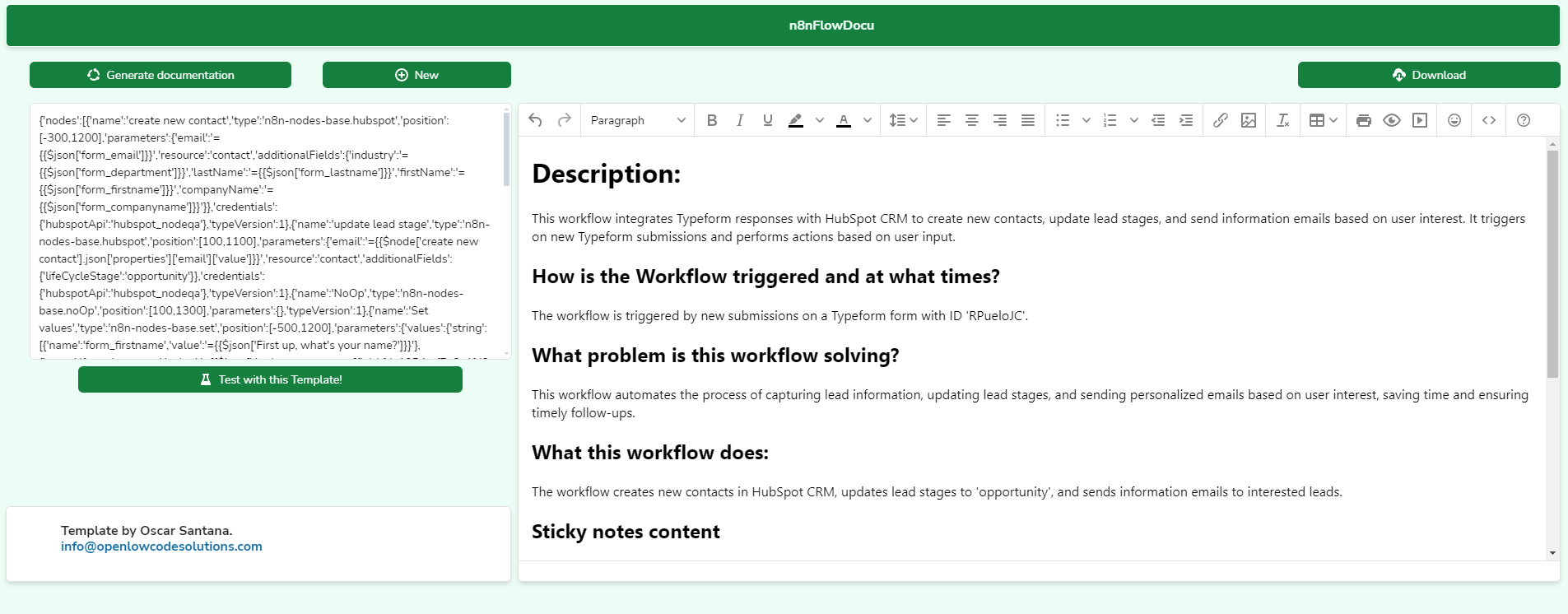Click the undo arrow icon
1568x614 pixels.
[535, 120]
